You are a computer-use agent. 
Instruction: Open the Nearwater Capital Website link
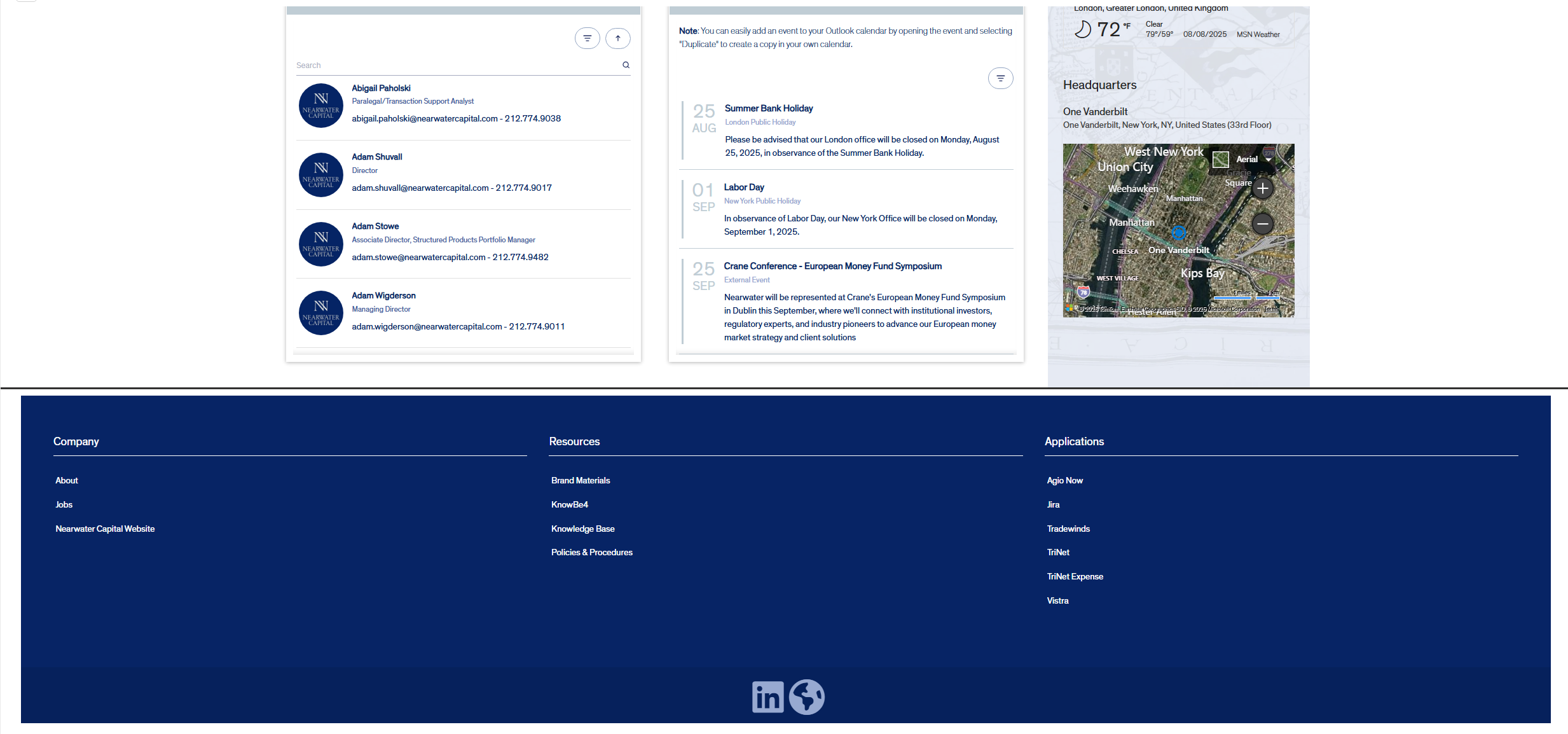pos(105,529)
